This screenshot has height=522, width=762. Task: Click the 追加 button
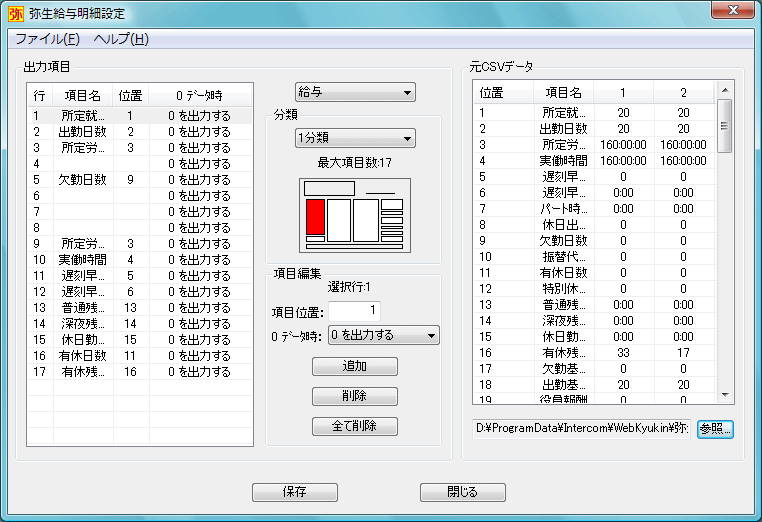coord(355,366)
